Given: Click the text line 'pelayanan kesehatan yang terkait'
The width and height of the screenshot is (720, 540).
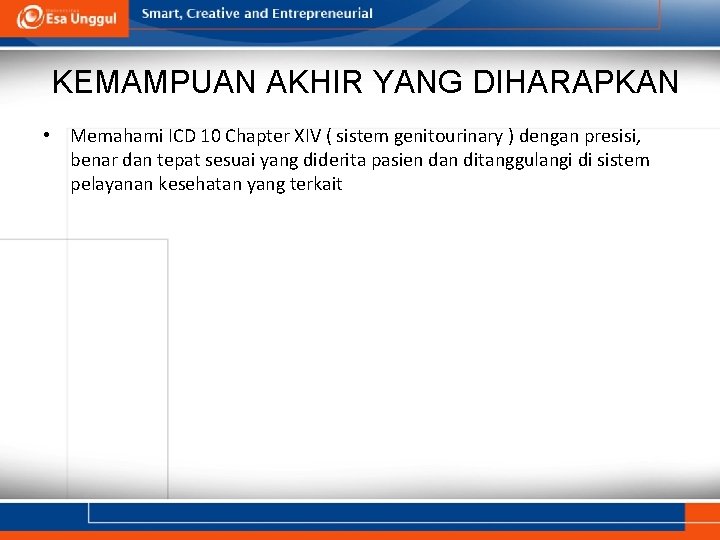Looking at the screenshot, I should tap(206, 184).
